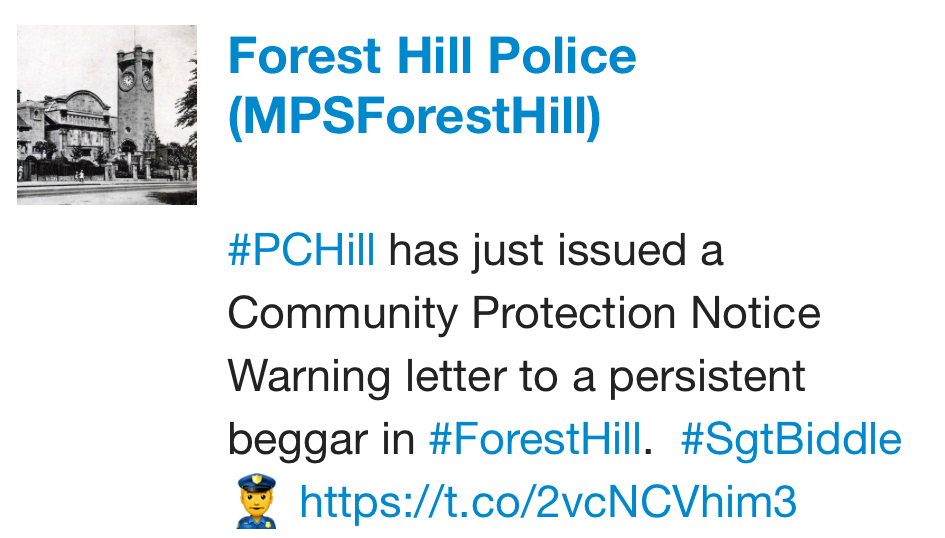Select the #SgtBiddle hashtag
The image size is (945, 538).
(x=791, y=439)
